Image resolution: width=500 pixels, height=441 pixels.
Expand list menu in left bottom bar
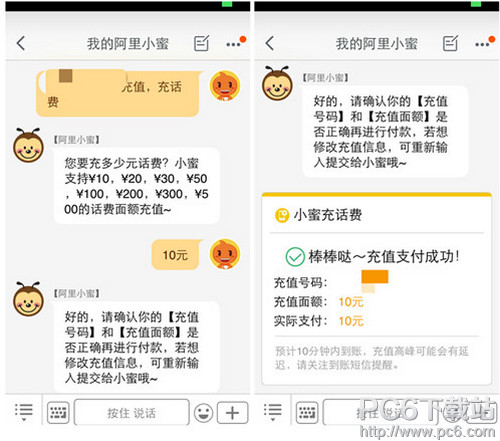[x=24, y=412]
